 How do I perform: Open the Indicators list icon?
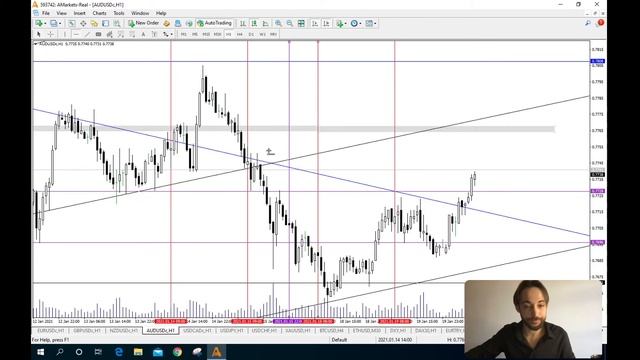[339, 23]
